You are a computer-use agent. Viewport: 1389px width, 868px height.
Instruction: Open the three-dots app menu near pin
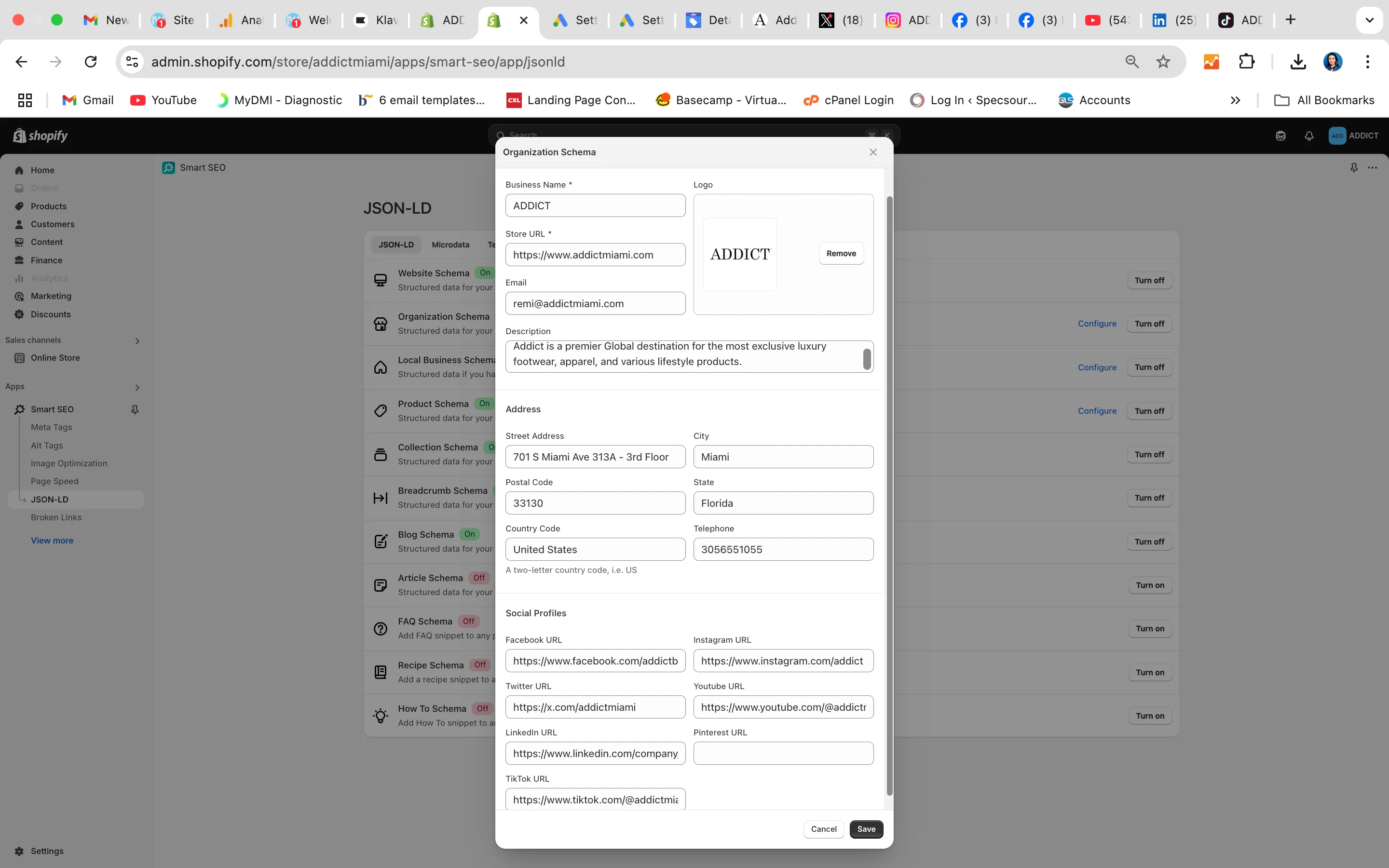(1372, 168)
